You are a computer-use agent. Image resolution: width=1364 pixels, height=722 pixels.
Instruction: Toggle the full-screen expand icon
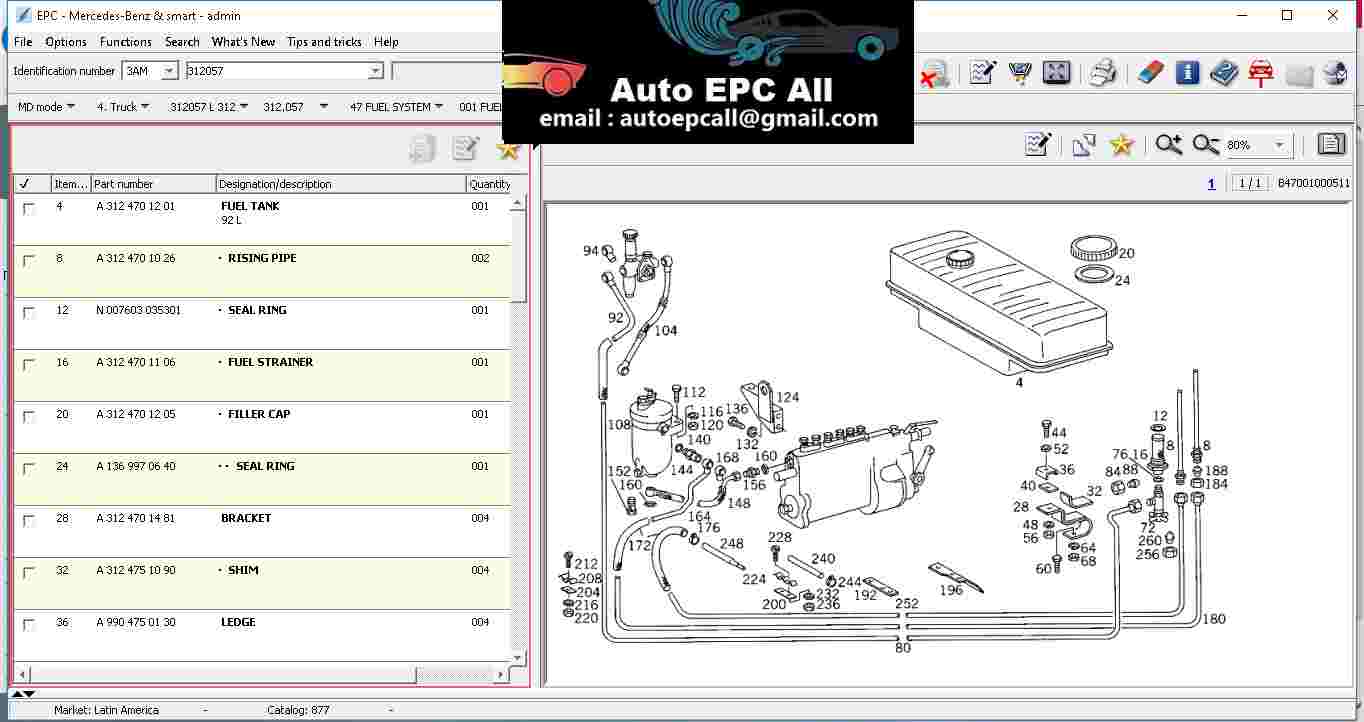[x=1057, y=72]
